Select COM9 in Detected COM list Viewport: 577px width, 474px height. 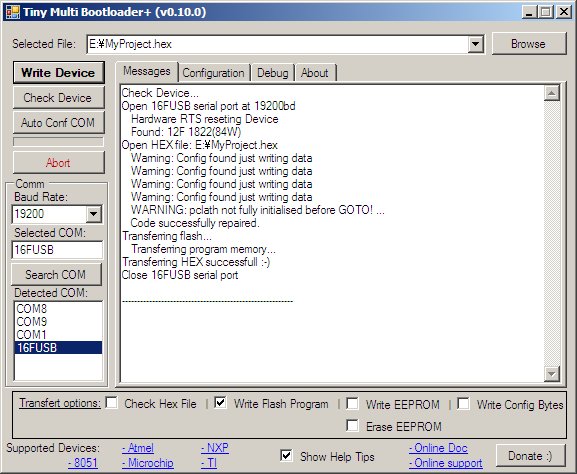tap(58, 321)
